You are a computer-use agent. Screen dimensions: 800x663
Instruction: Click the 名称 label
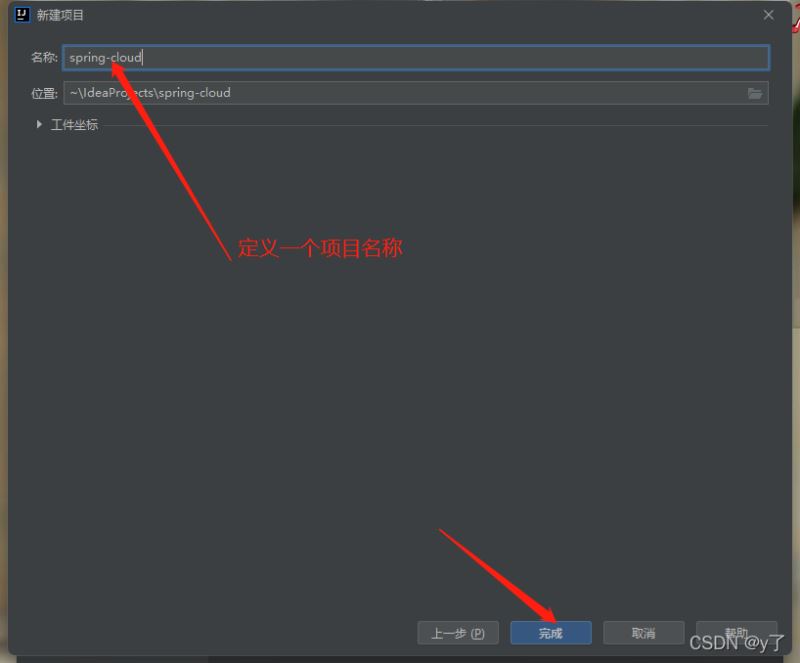click(x=44, y=58)
